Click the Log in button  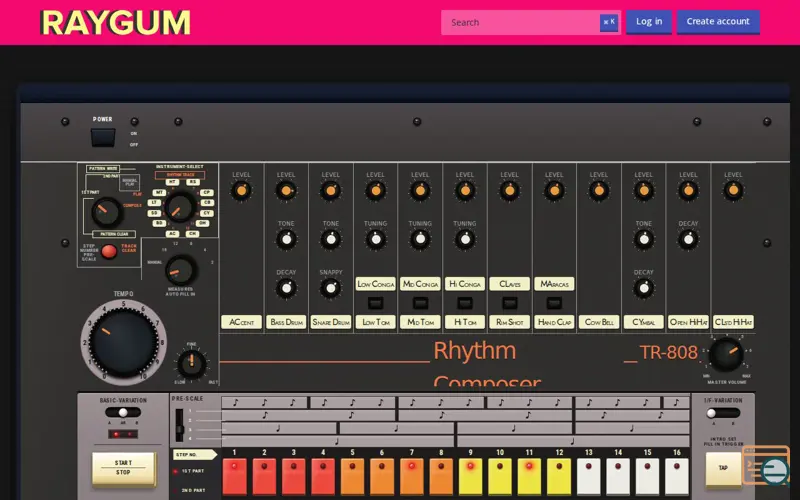click(648, 21)
